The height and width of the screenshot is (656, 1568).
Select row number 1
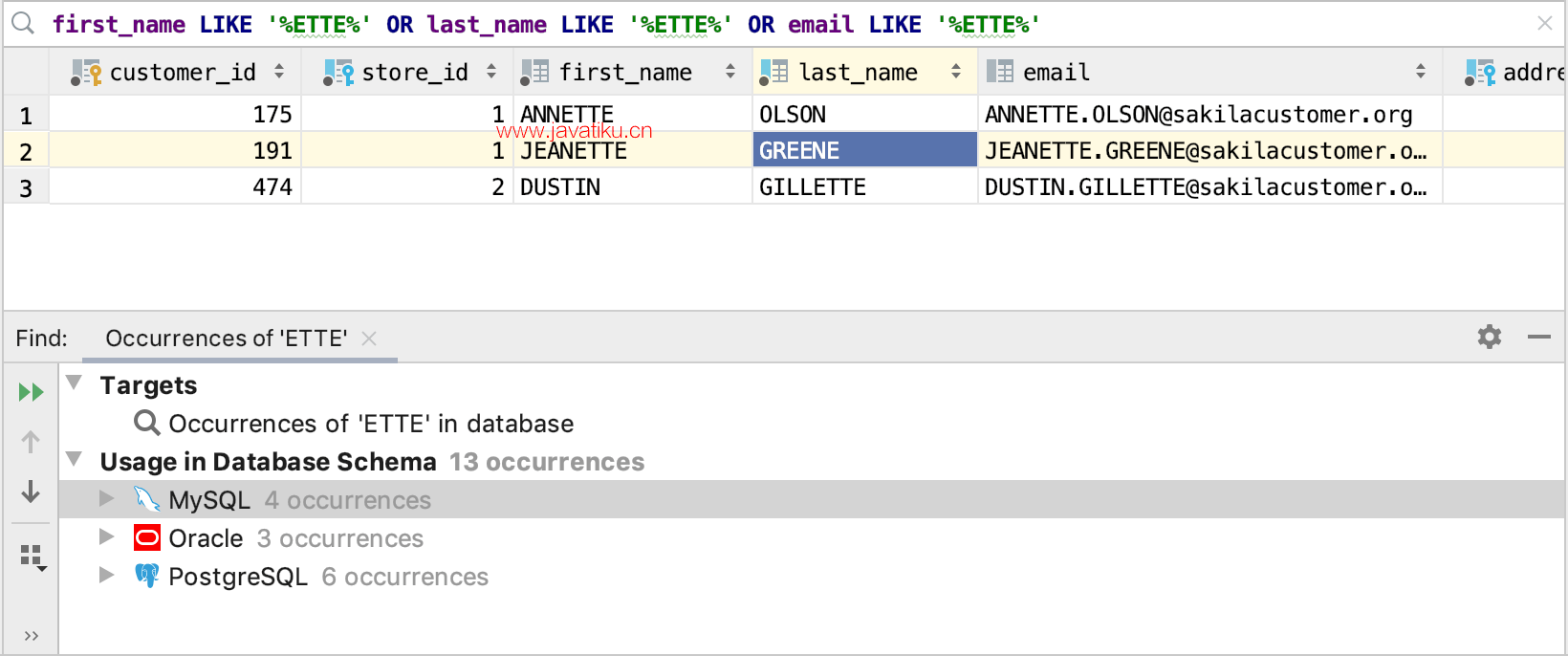pos(26,116)
